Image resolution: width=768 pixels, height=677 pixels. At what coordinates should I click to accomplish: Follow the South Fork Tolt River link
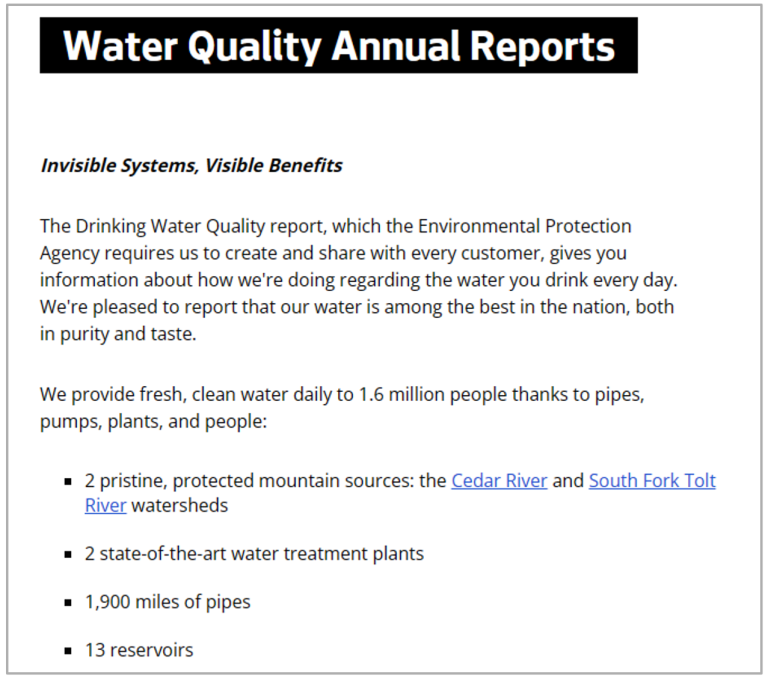651,481
